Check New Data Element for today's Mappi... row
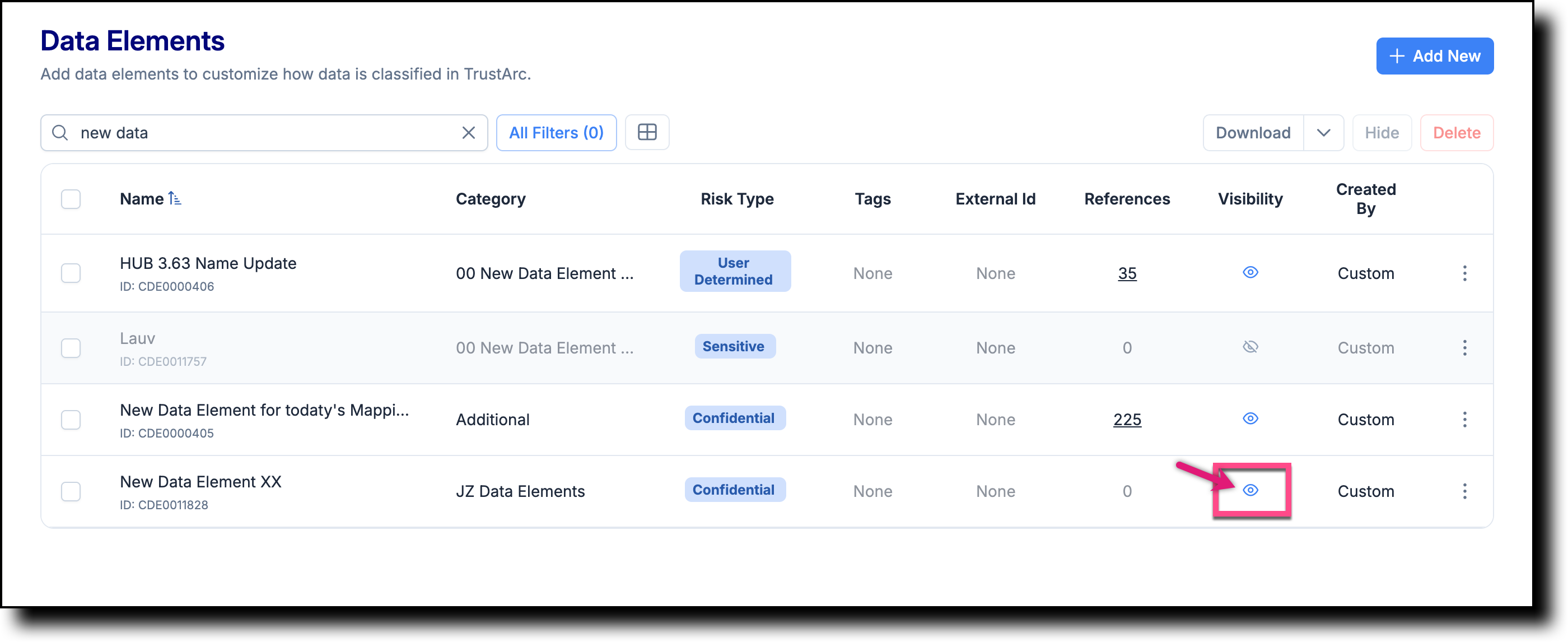 click(x=71, y=420)
